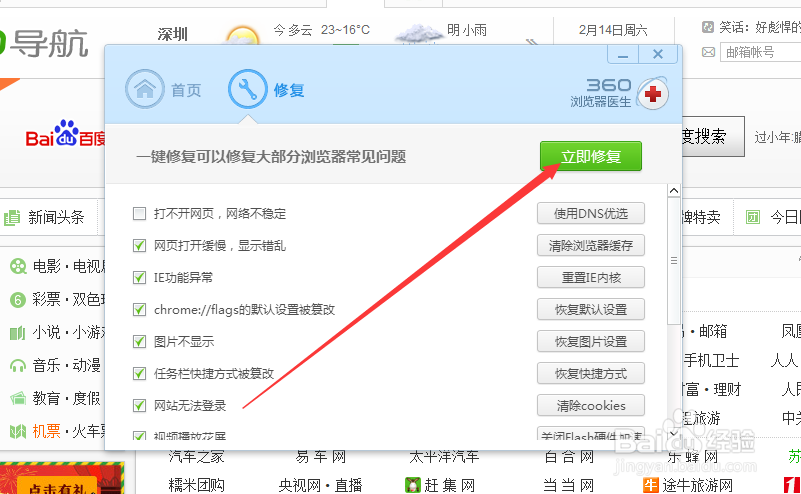
Task: Click the 电影 film reel icon
Action: (x=18, y=266)
